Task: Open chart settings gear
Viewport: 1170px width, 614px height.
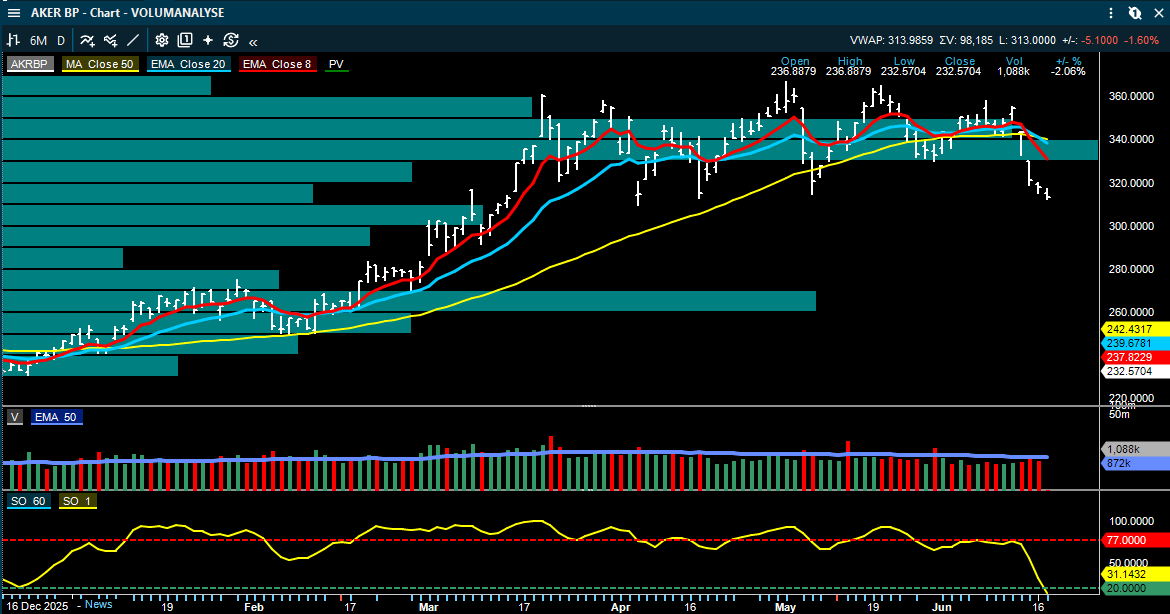Action: [x=161, y=40]
